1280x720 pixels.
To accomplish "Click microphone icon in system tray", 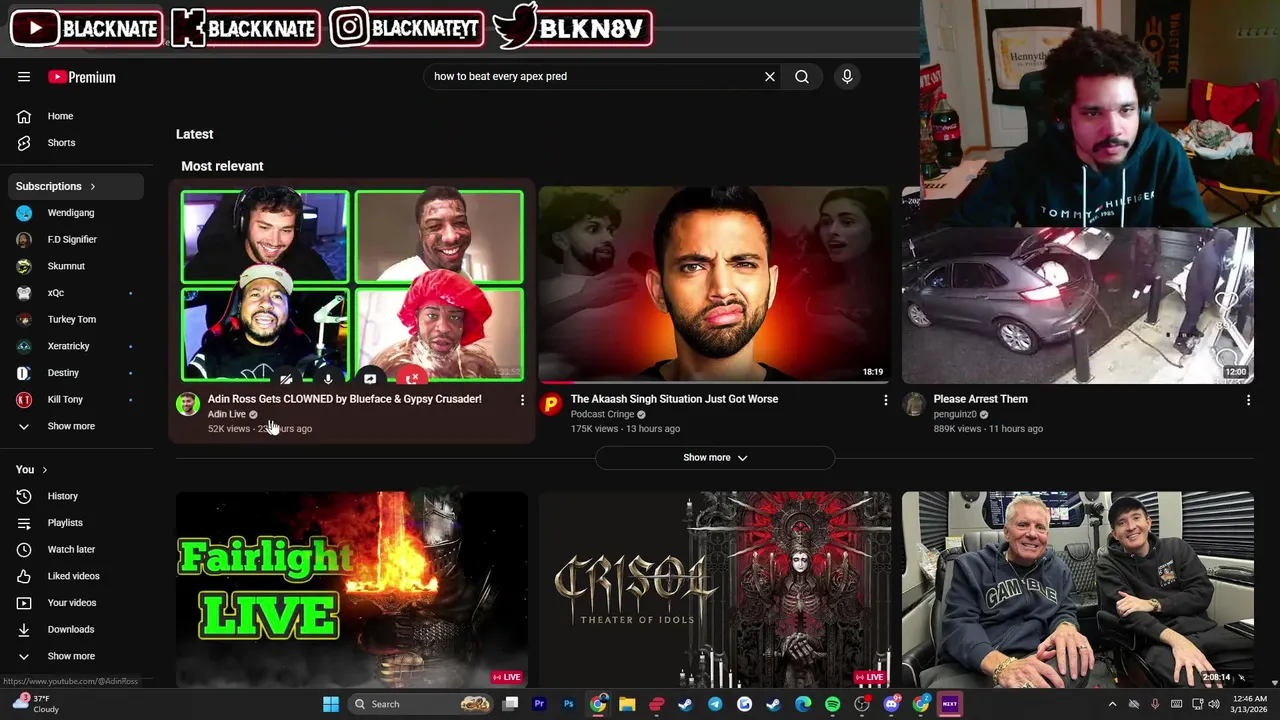I will (x=1155, y=704).
